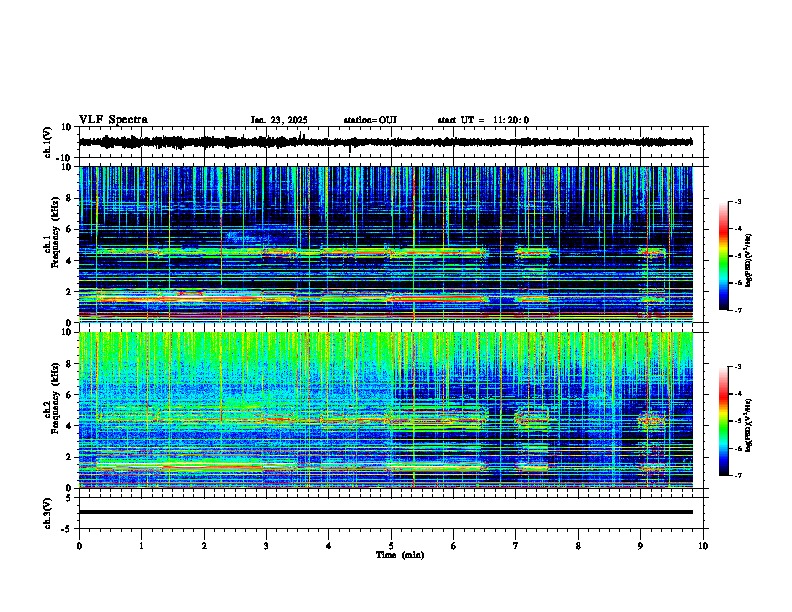Click time axis tick label "1"

click(141, 546)
